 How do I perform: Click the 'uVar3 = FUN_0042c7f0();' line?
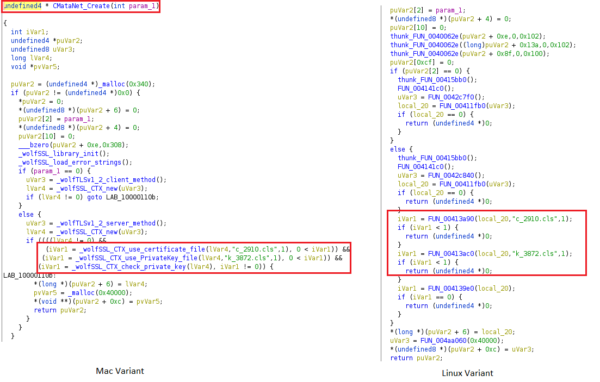pos(441,97)
